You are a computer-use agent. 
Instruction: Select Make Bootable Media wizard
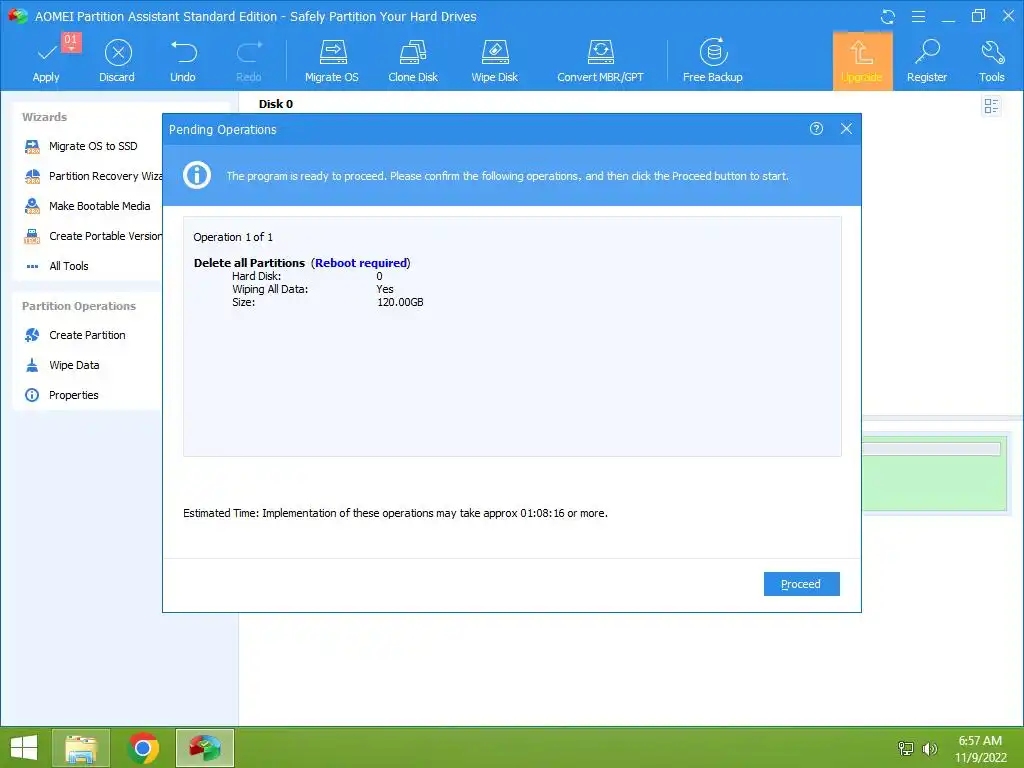click(x=88, y=206)
